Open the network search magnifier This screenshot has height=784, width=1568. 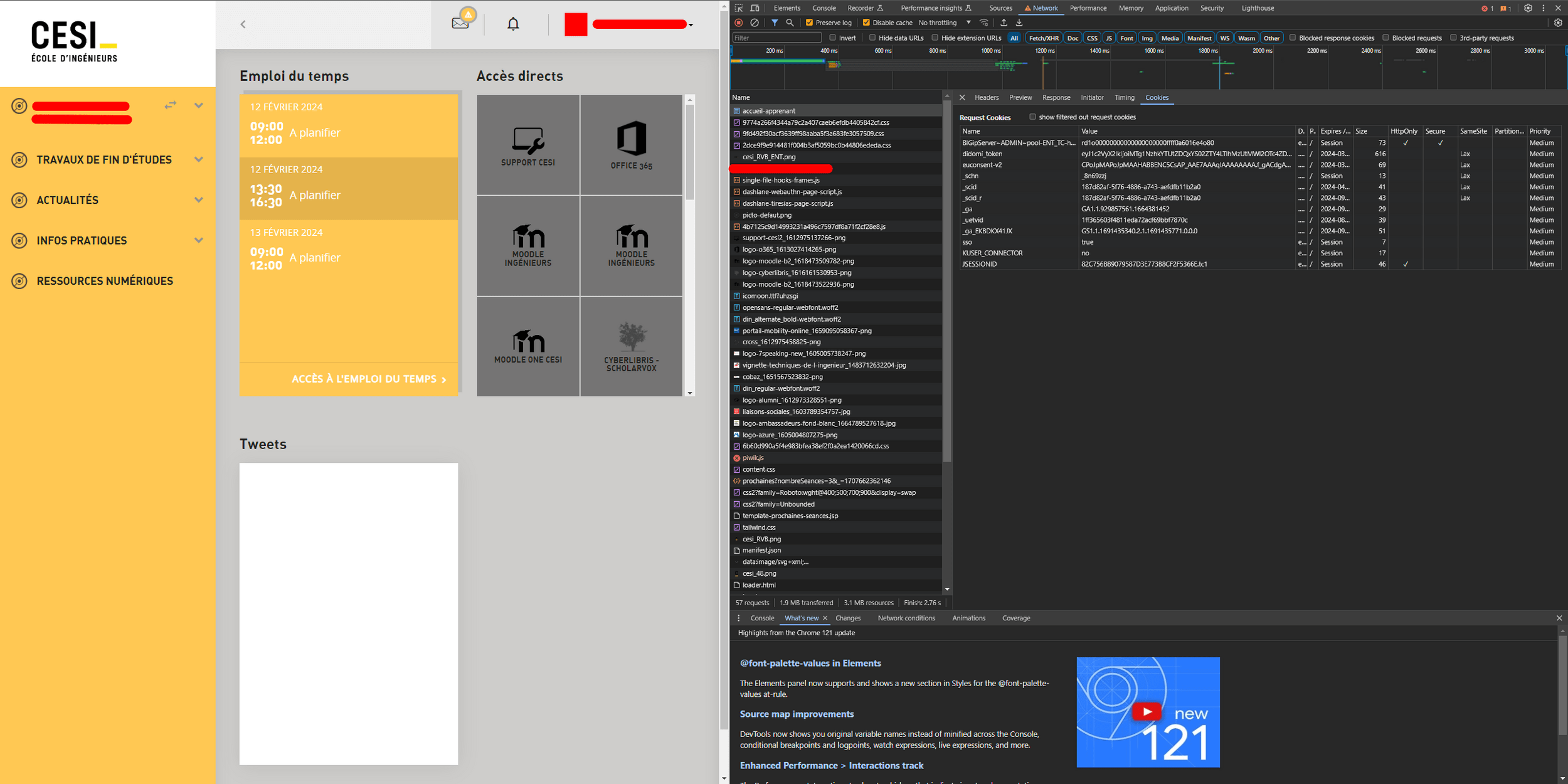click(790, 23)
